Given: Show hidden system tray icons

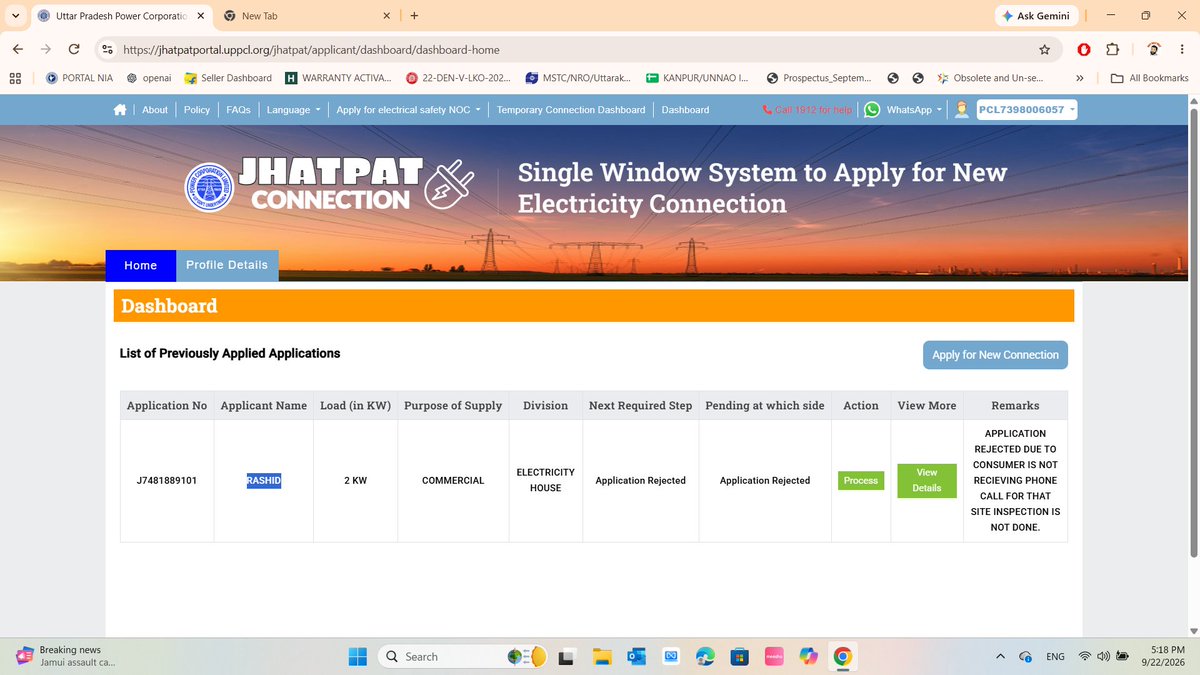Looking at the screenshot, I should [x=1001, y=656].
